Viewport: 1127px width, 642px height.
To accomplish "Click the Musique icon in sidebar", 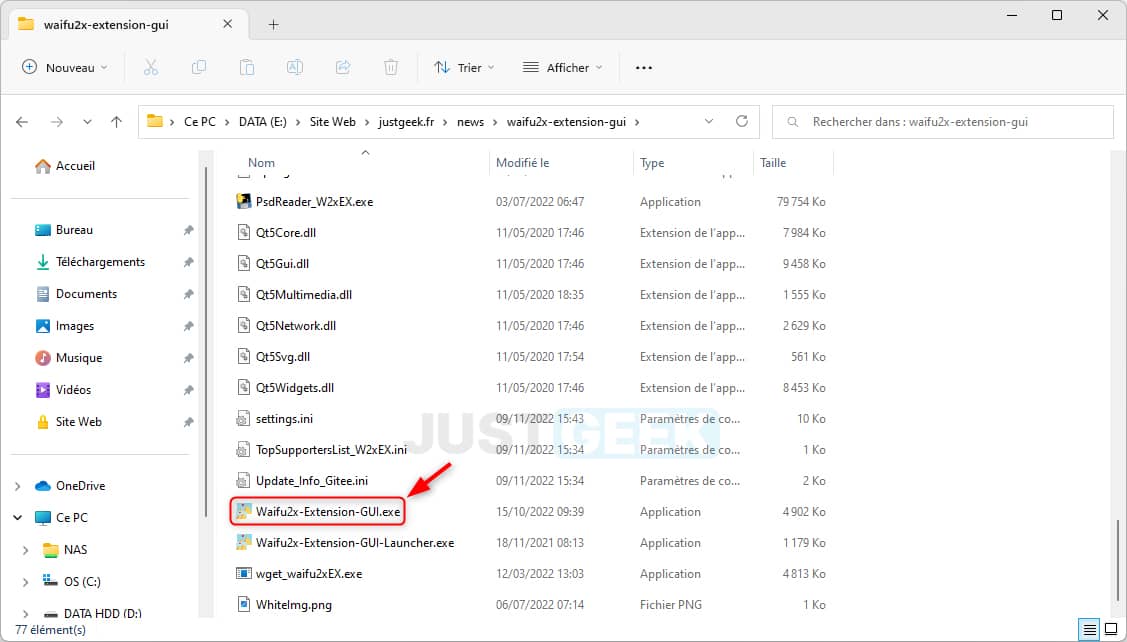I will (x=43, y=358).
